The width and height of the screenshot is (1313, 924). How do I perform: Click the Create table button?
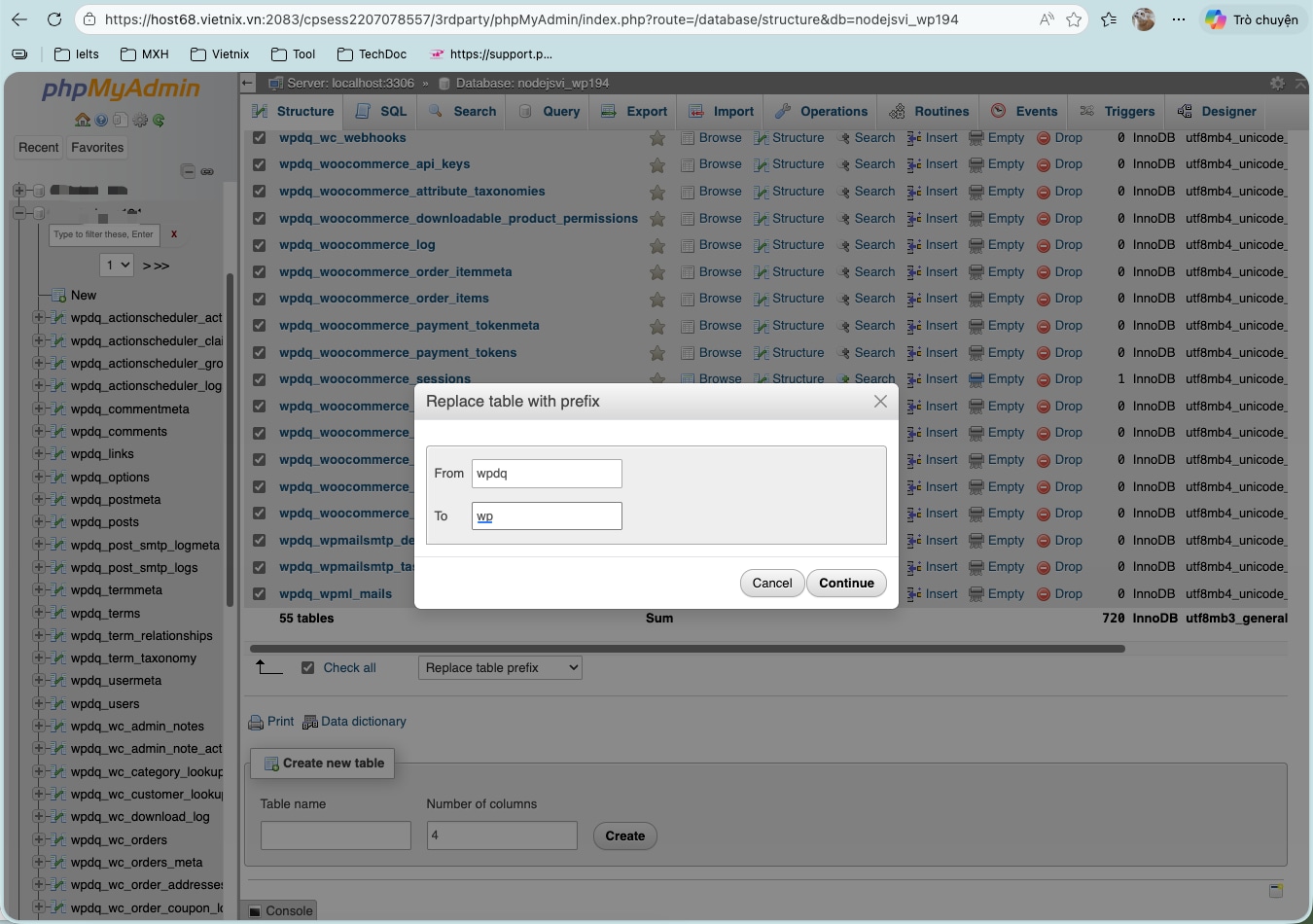point(624,836)
